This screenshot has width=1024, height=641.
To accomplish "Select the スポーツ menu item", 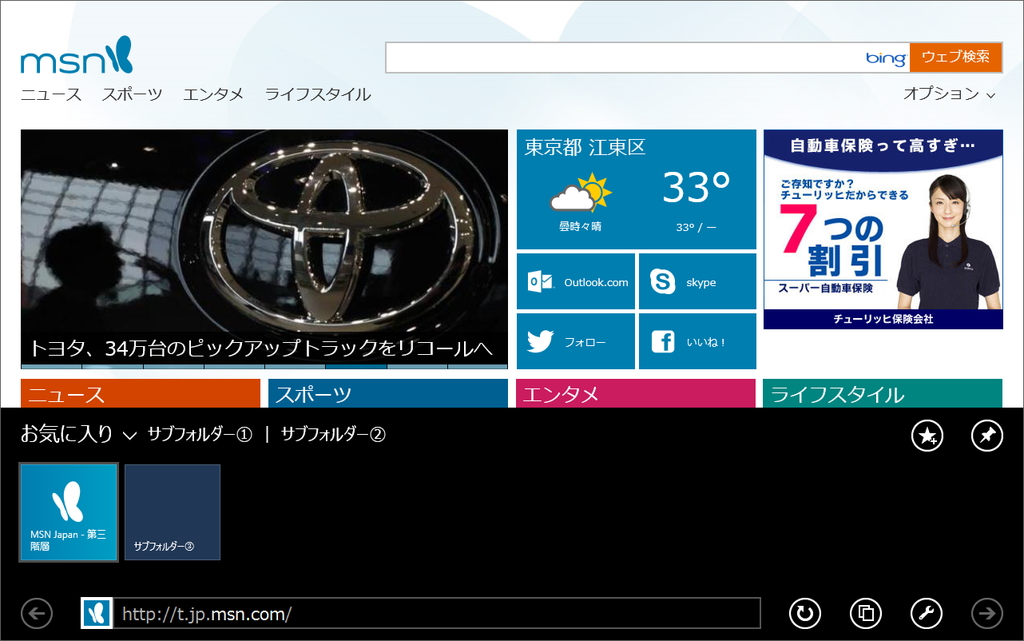I will 134,94.
